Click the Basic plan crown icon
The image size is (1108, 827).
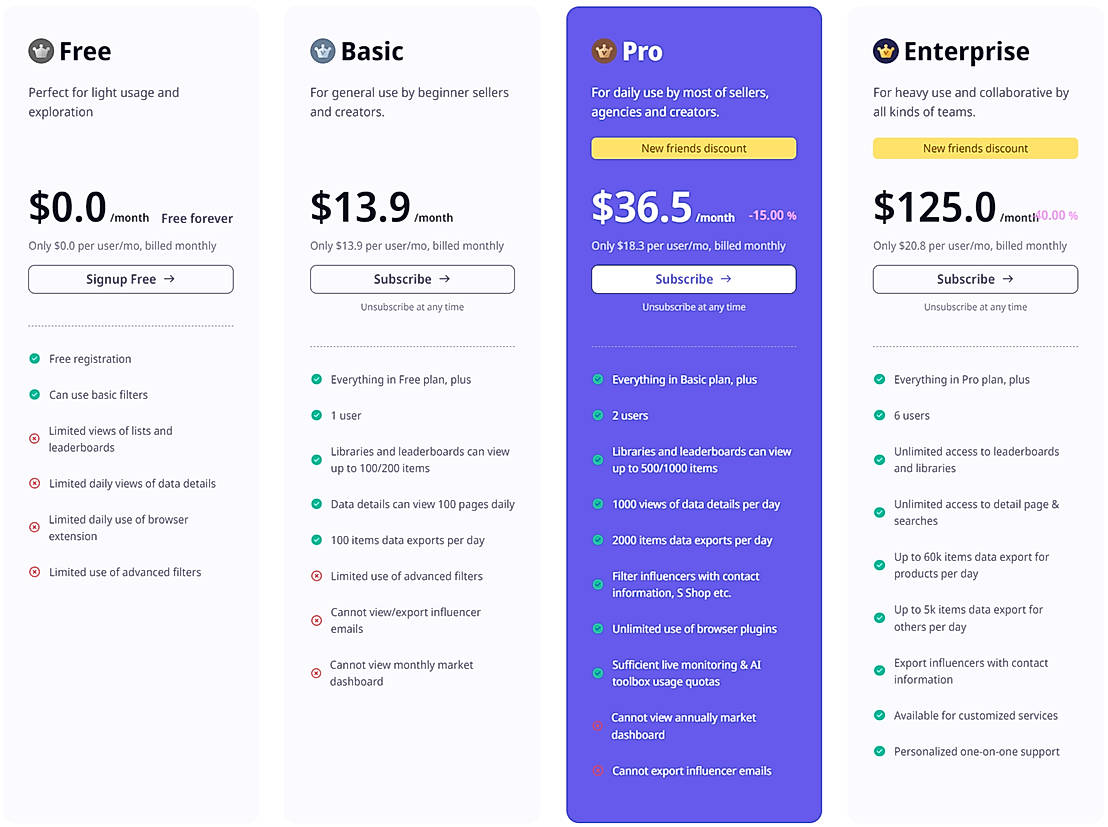322,51
